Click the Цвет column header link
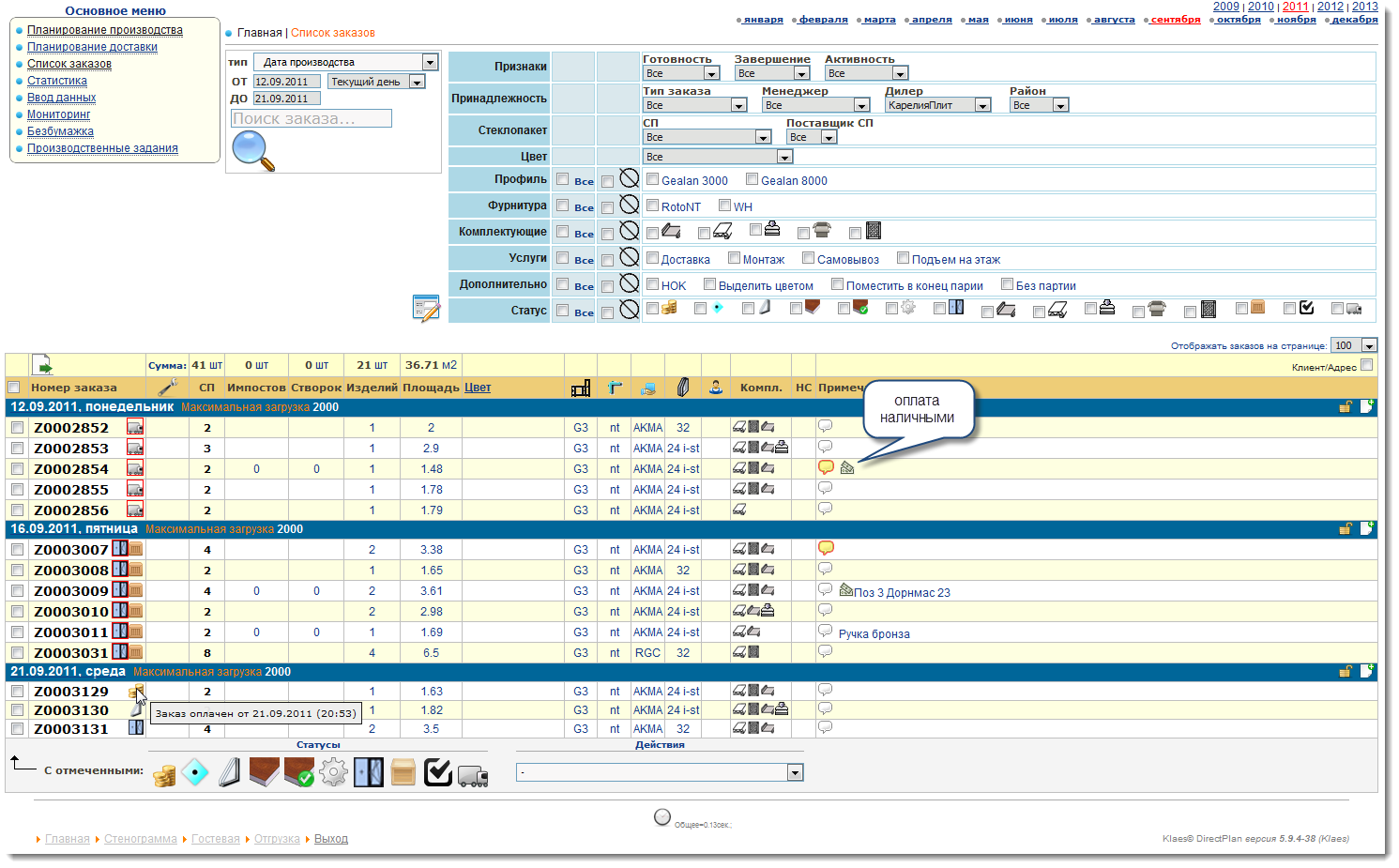Viewport: 1399px width, 868px height. tap(478, 387)
